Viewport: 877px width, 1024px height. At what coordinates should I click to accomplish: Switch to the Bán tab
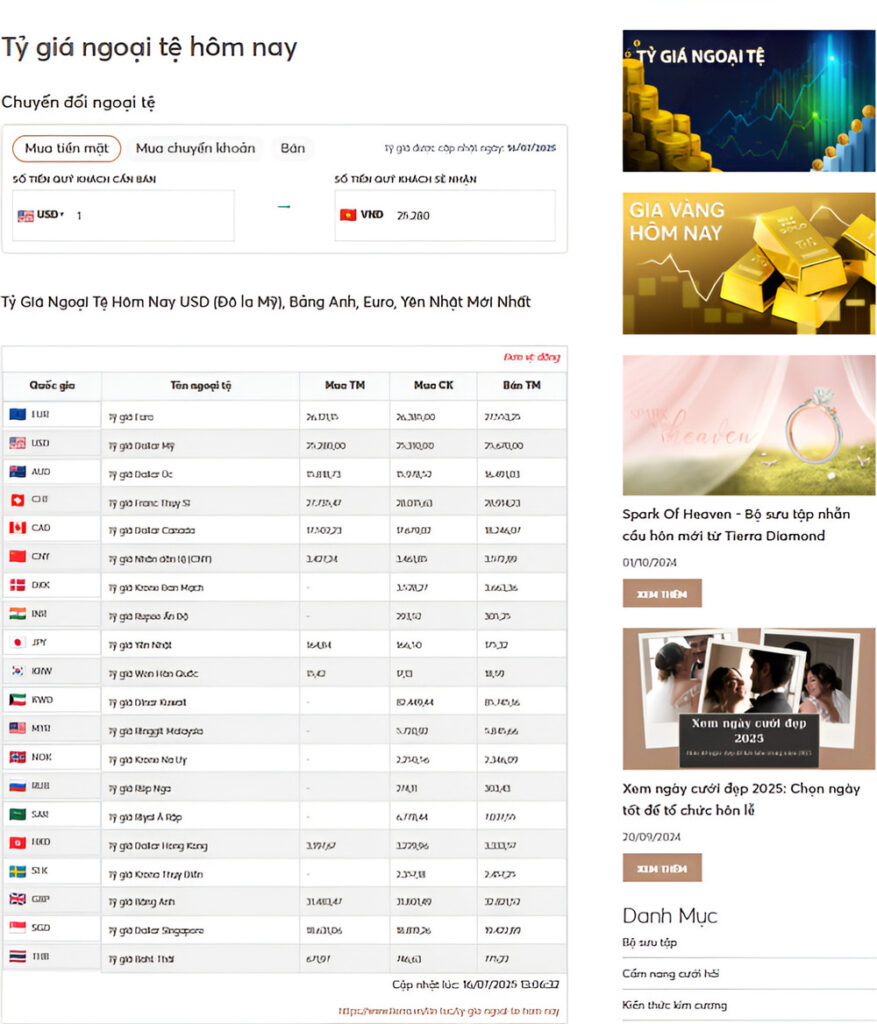(x=293, y=147)
